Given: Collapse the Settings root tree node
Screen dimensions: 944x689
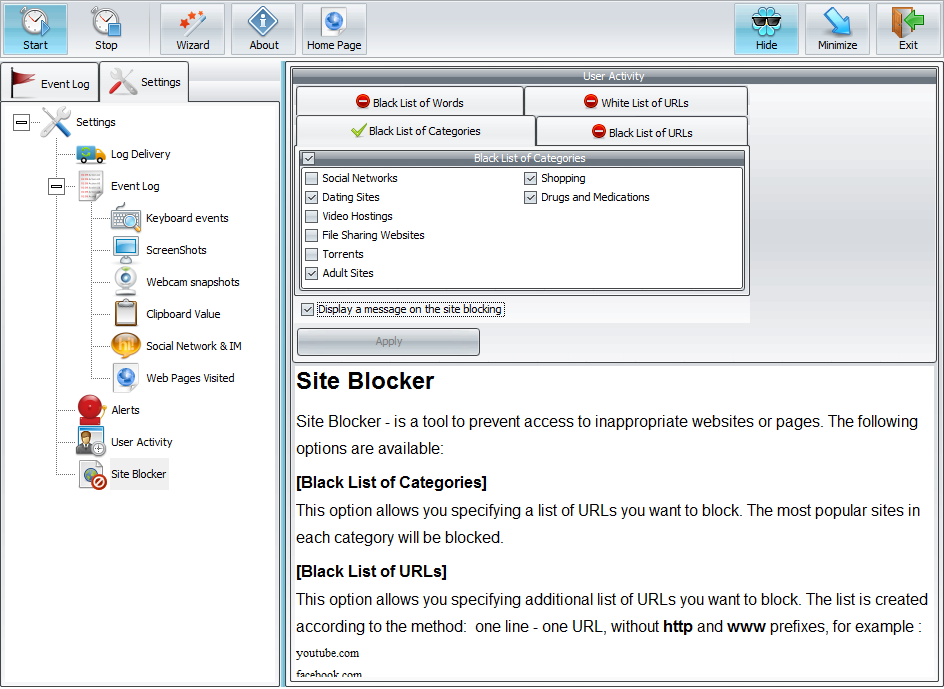Looking at the screenshot, I should [x=21, y=122].
